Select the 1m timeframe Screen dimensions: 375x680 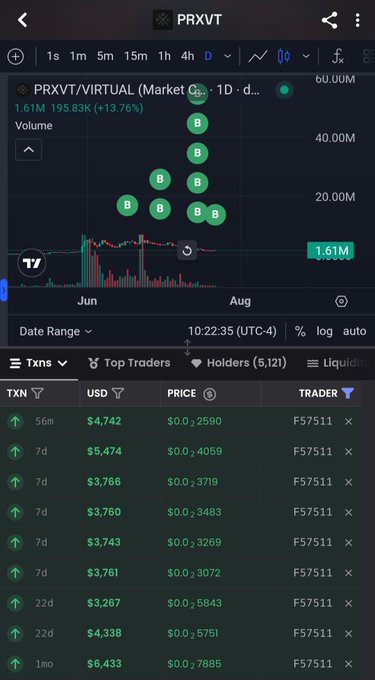78,56
